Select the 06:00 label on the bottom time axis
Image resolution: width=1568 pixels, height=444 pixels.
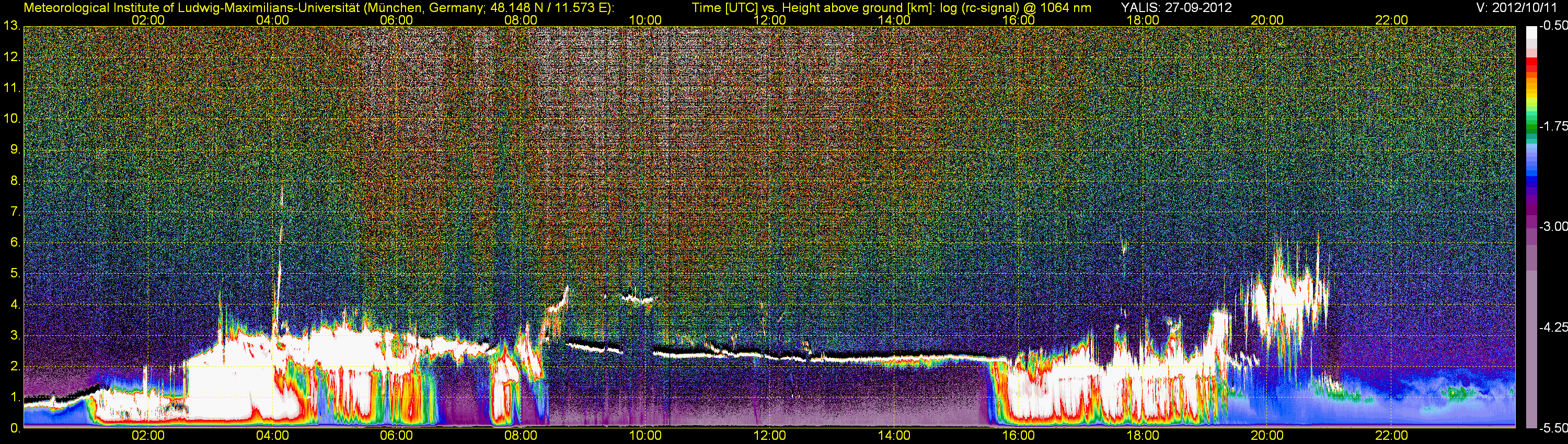396,436
